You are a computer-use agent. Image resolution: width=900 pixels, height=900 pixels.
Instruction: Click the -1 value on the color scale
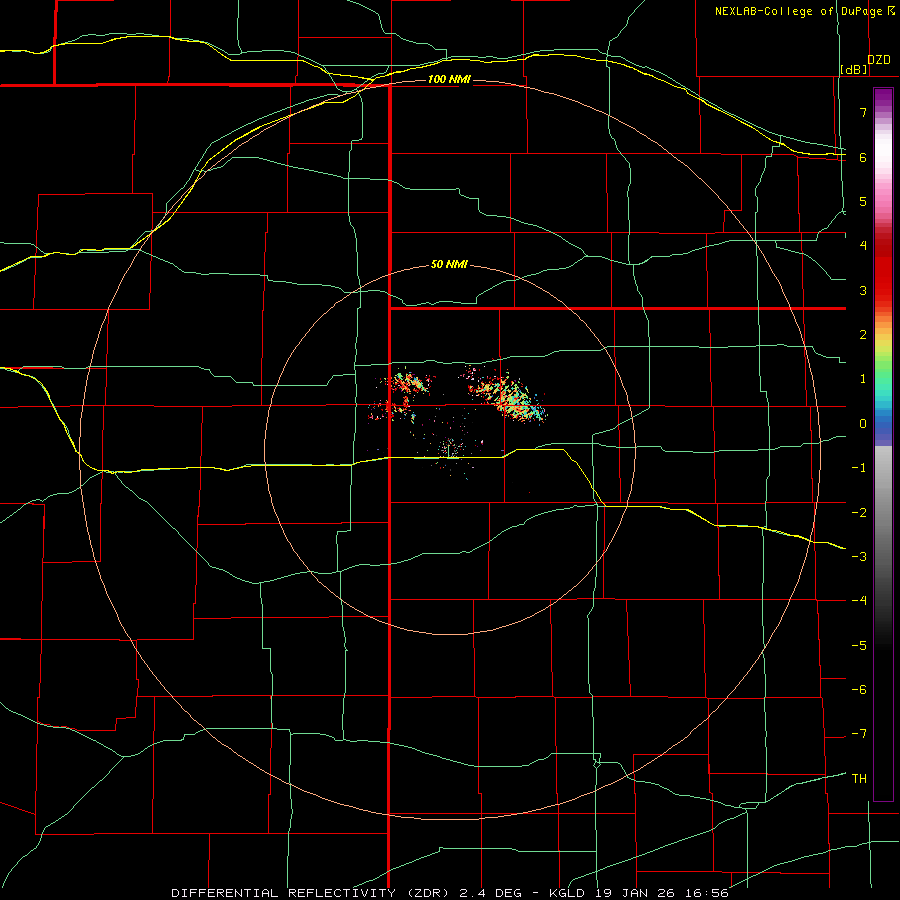click(859, 468)
